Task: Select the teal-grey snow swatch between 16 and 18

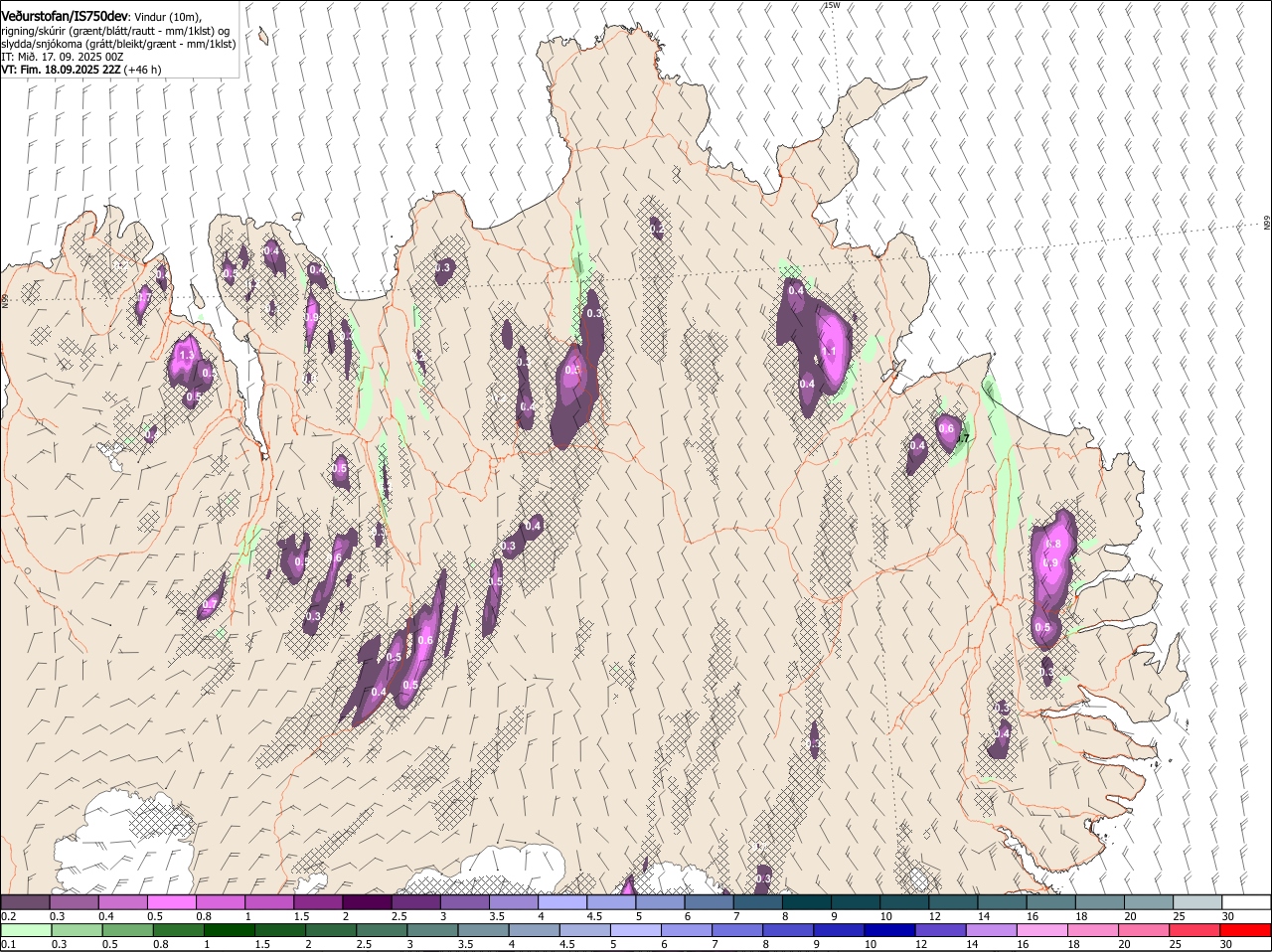Action: coord(1050,901)
